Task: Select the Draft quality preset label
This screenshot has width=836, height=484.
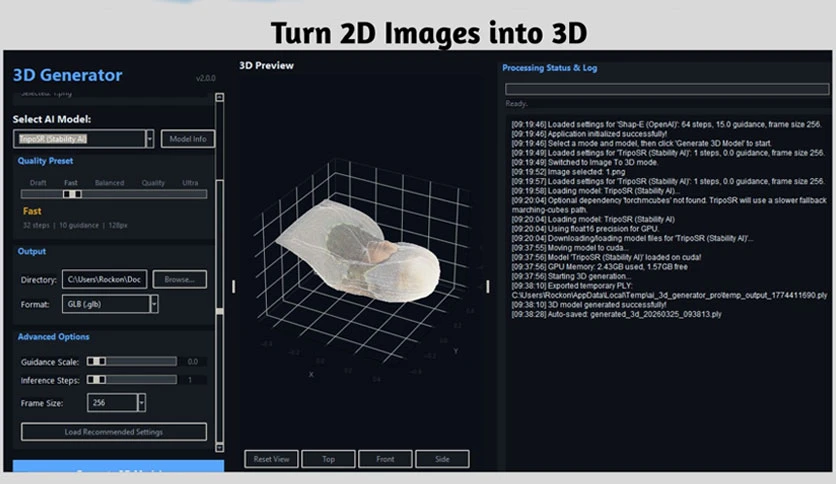Action: click(38, 183)
